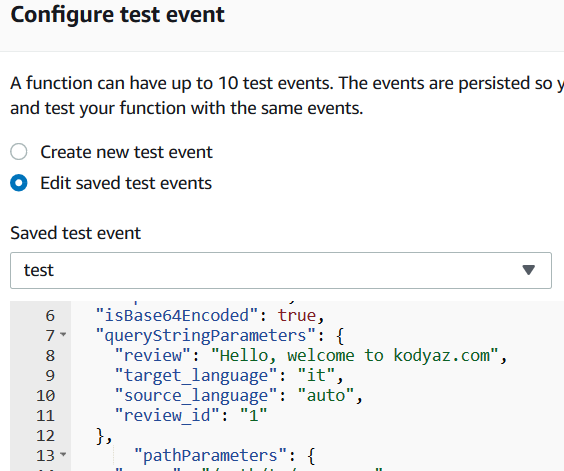Click the dropdown arrow of test selector
The height and width of the screenshot is (471, 564).
(528, 270)
